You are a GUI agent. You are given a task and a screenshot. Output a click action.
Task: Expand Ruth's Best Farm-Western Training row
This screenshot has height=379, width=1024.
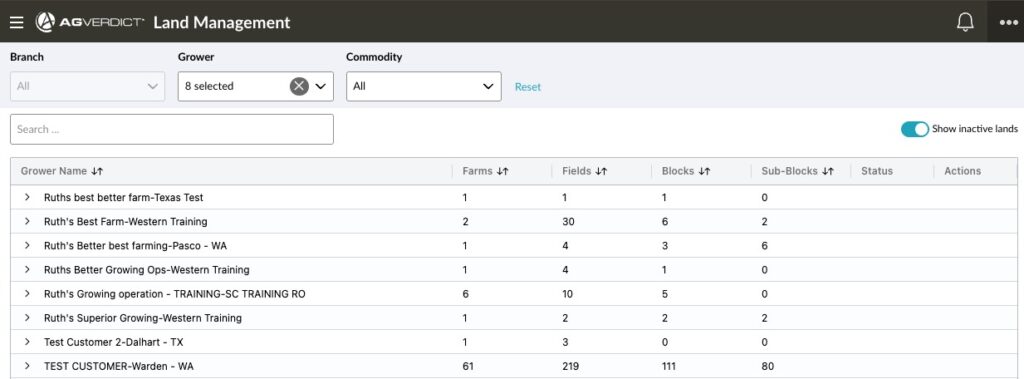[27, 222]
